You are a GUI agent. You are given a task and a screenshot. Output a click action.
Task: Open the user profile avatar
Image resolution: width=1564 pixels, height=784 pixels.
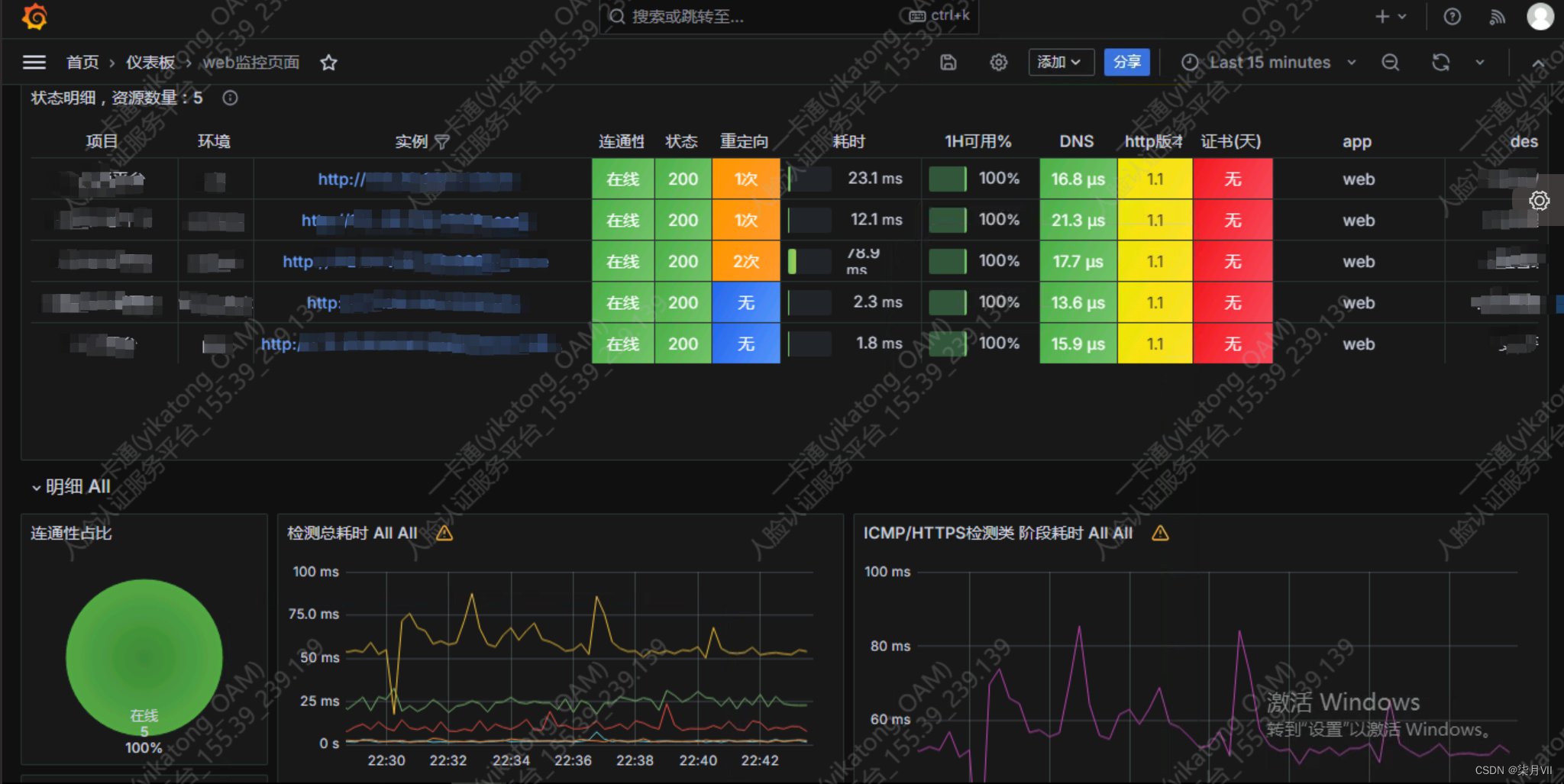click(x=1540, y=16)
